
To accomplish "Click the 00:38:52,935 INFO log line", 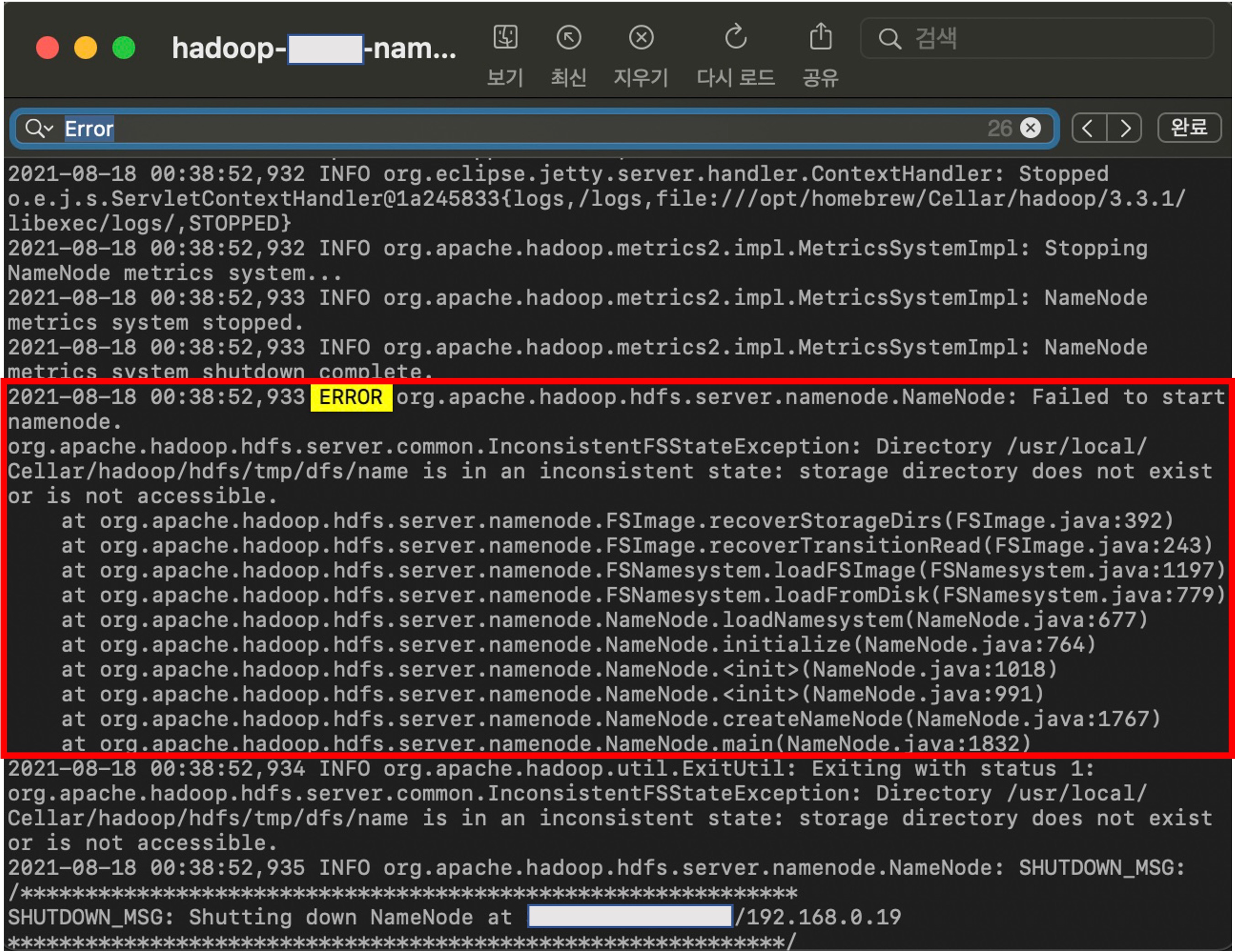I will (x=596, y=868).
